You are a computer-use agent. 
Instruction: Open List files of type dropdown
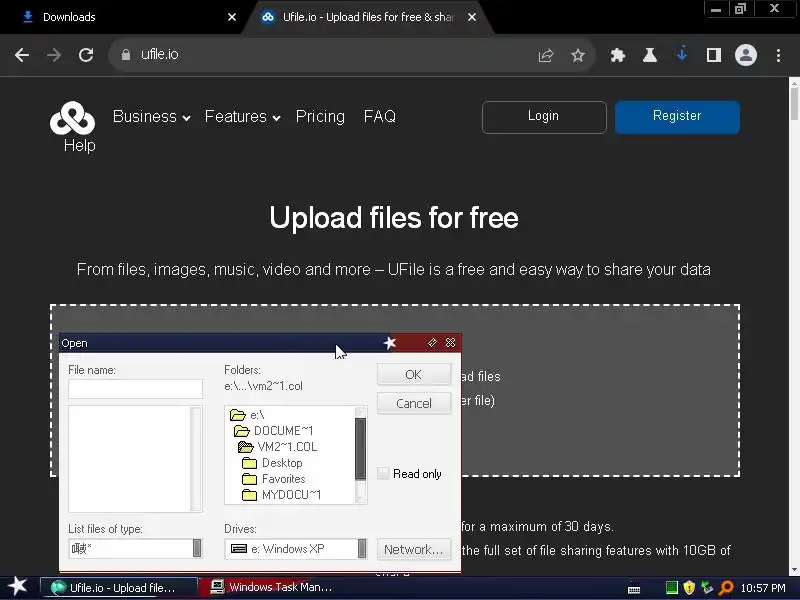[x=197, y=548]
